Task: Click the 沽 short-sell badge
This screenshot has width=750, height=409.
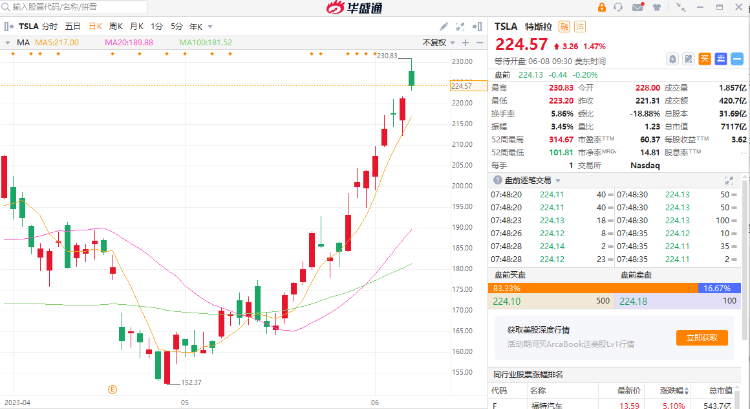Action: pos(580,27)
